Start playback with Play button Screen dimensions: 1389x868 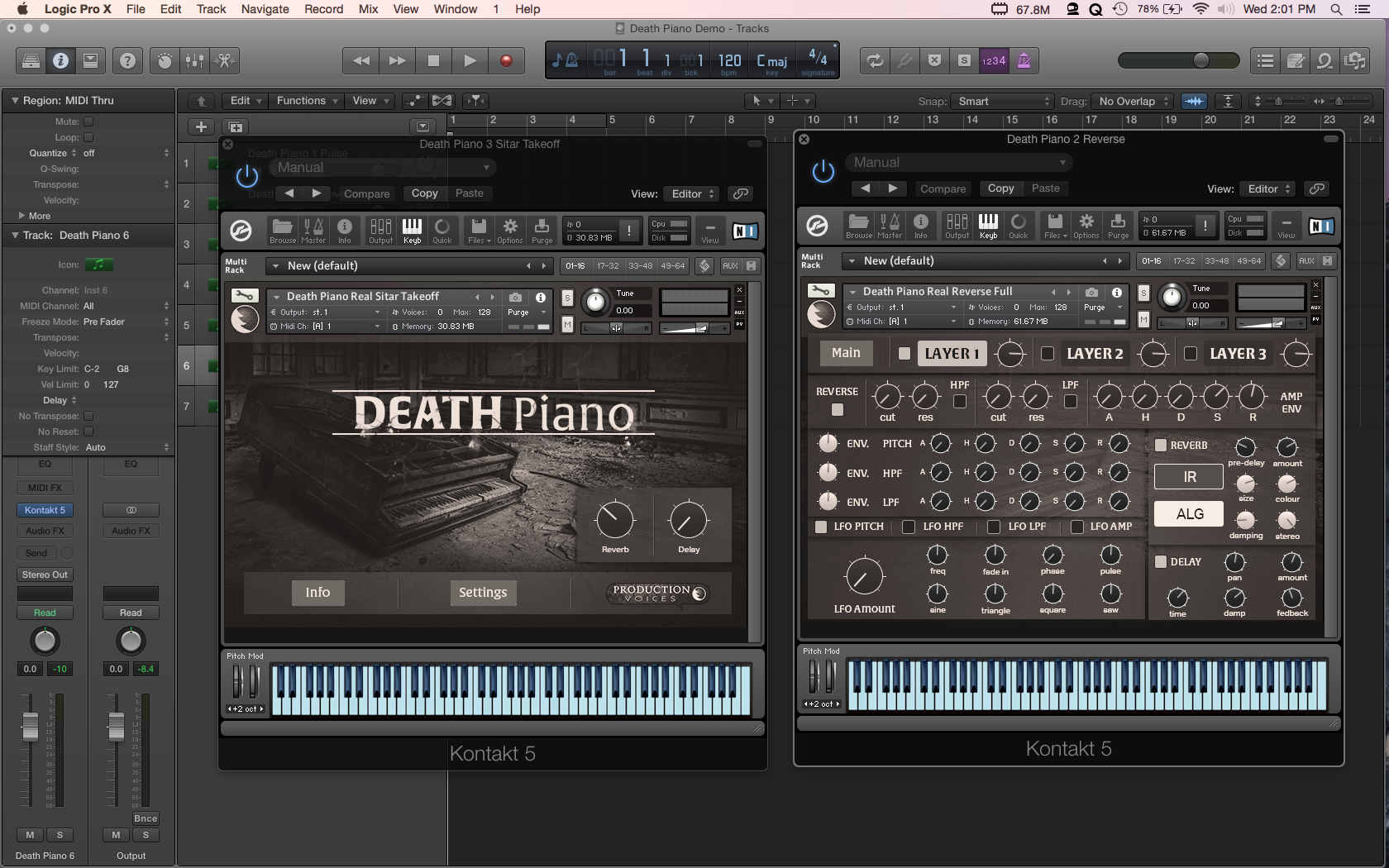tap(470, 60)
